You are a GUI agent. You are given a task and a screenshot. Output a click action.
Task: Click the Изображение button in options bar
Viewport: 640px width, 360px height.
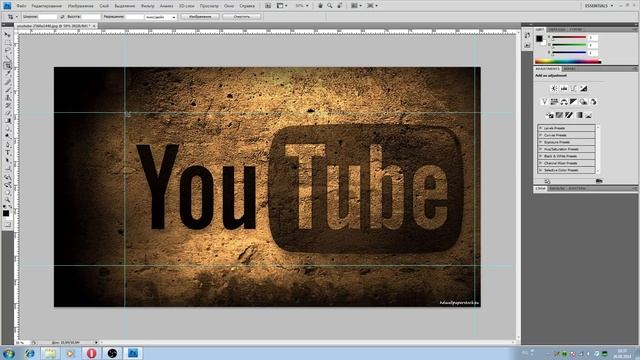[x=200, y=17]
